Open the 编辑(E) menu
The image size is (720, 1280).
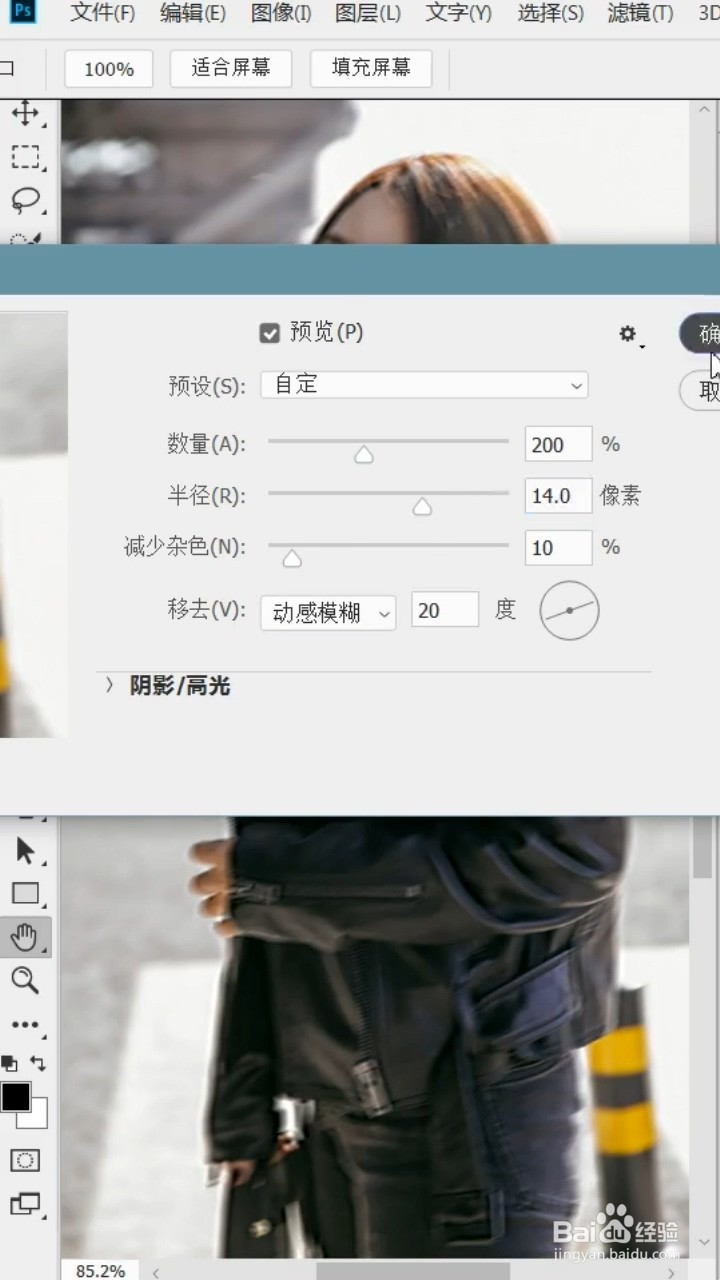[x=193, y=13]
